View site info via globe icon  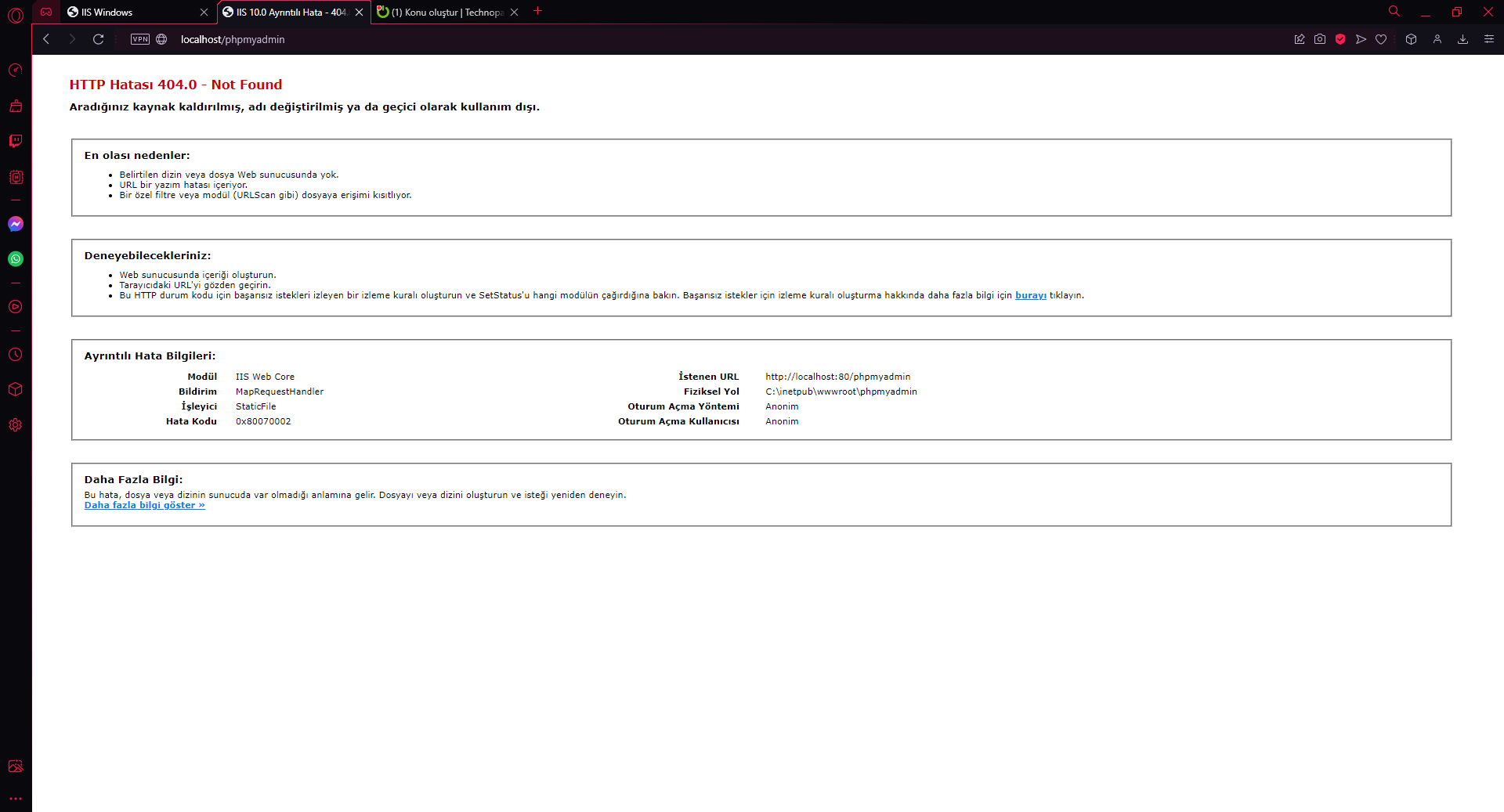pos(161,39)
